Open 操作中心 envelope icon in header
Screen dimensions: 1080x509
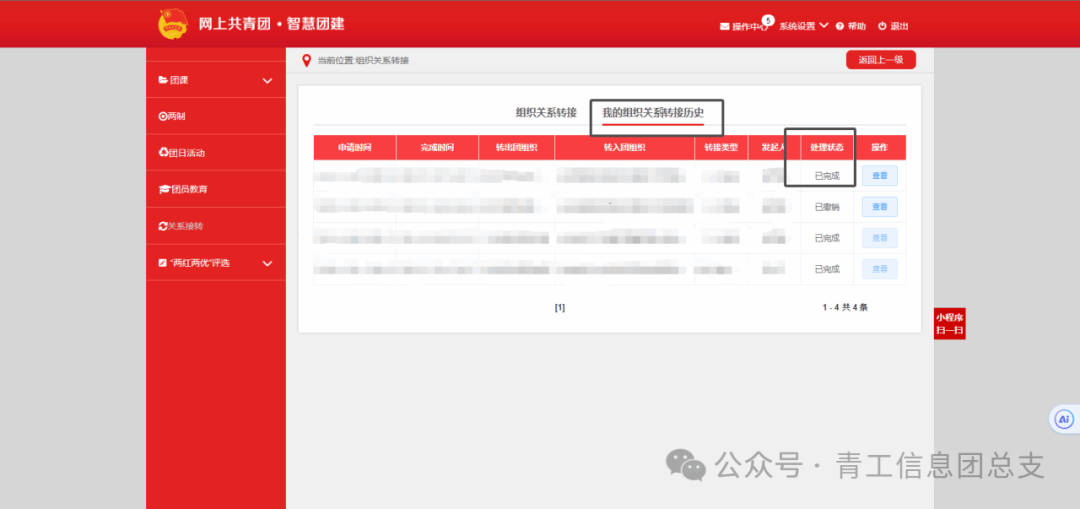pyautogui.click(x=725, y=27)
